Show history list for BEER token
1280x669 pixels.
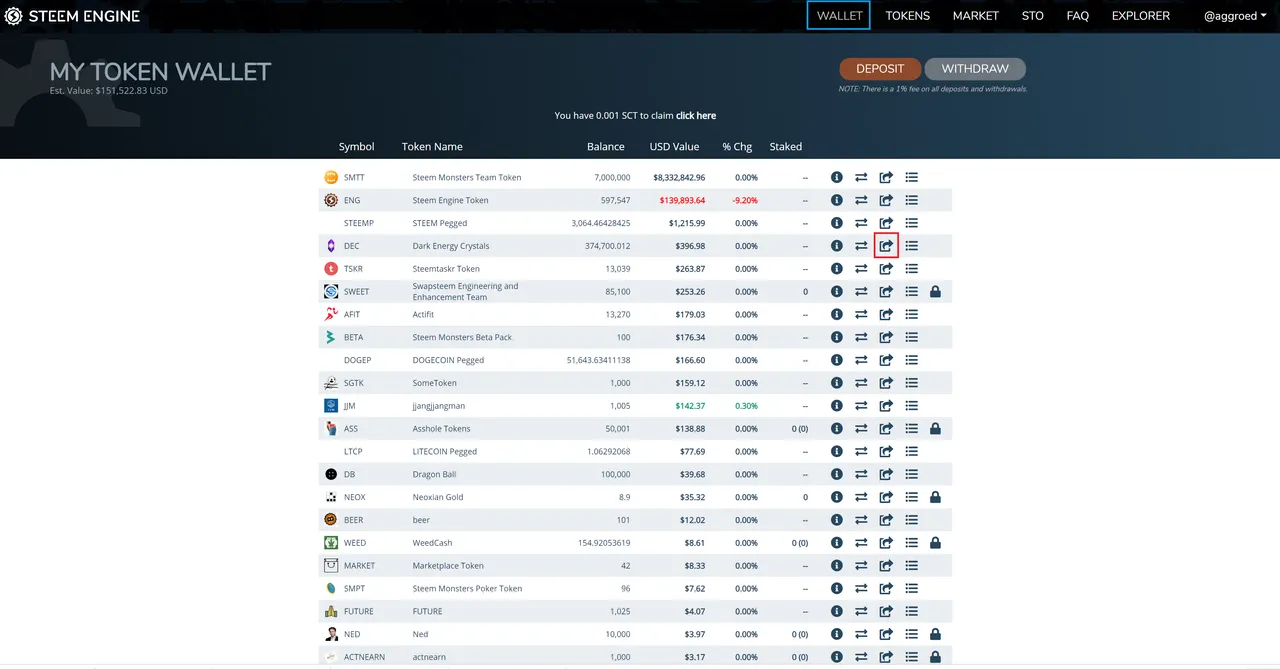tap(911, 520)
